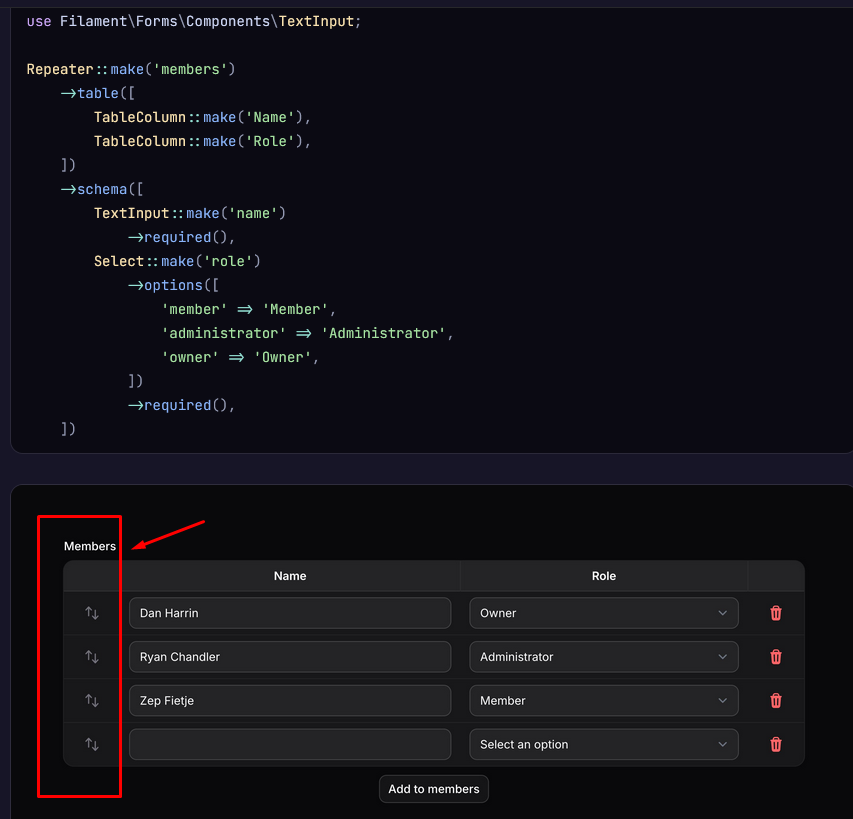Image resolution: width=853 pixels, height=819 pixels.
Task: Click the Role column header
Action: (604, 576)
